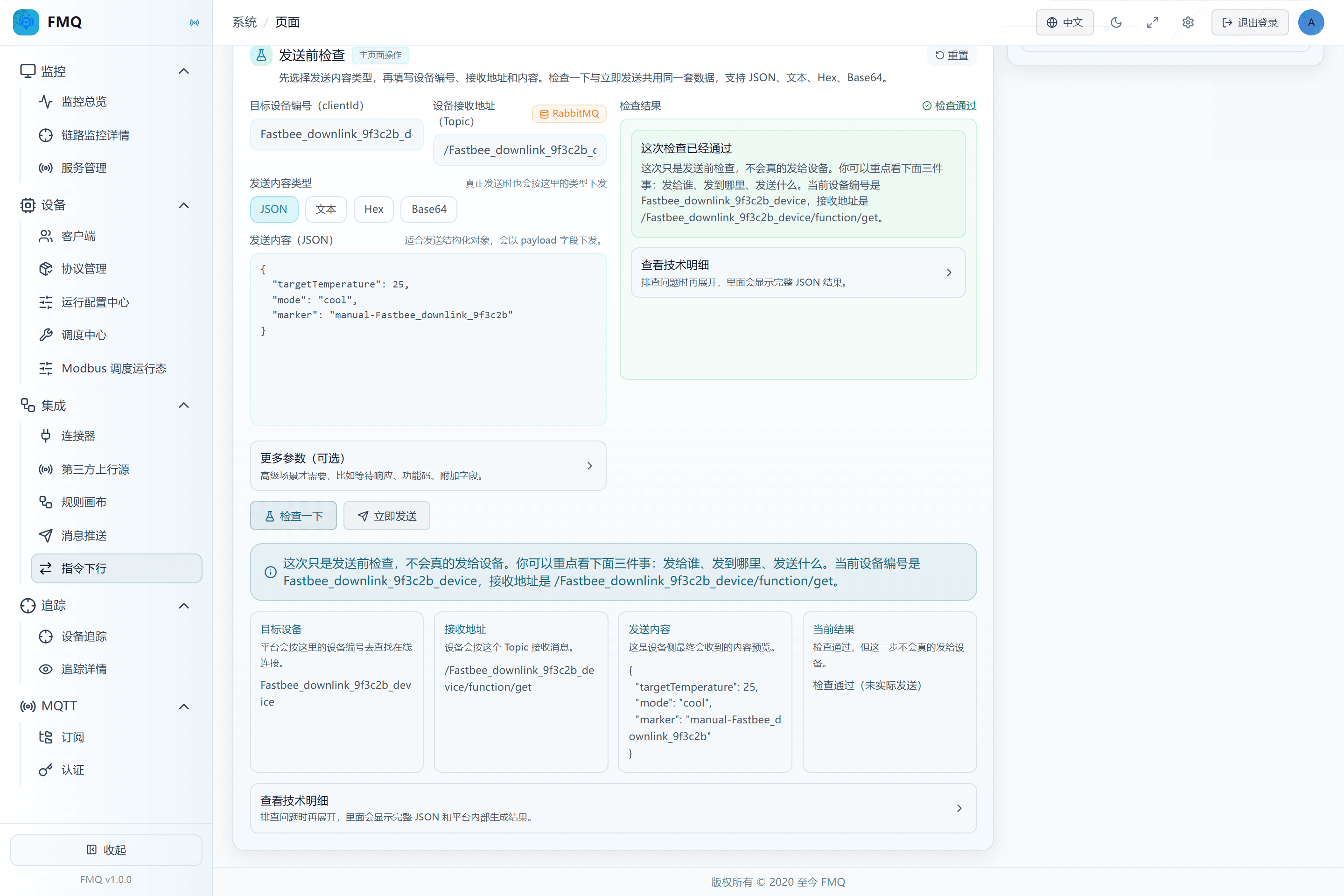Click 连接器 plug icon
The height and width of the screenshot is (896, 1344).
coord(46,436)
